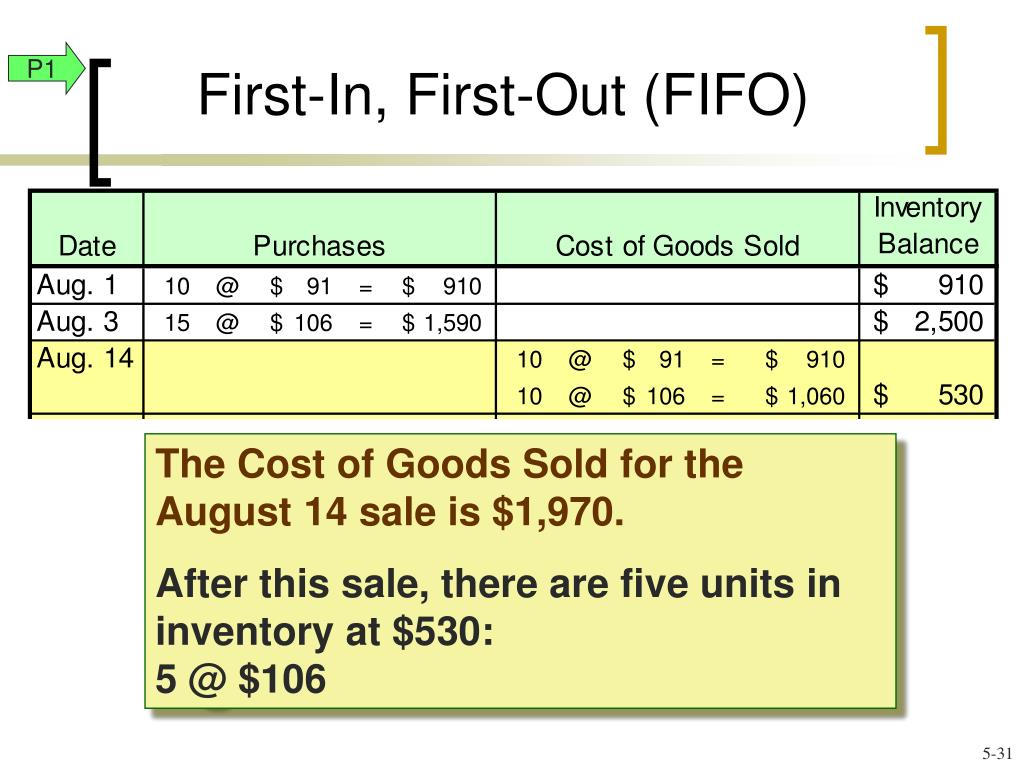Click the $530 inventory balance cell

point(928,395)
